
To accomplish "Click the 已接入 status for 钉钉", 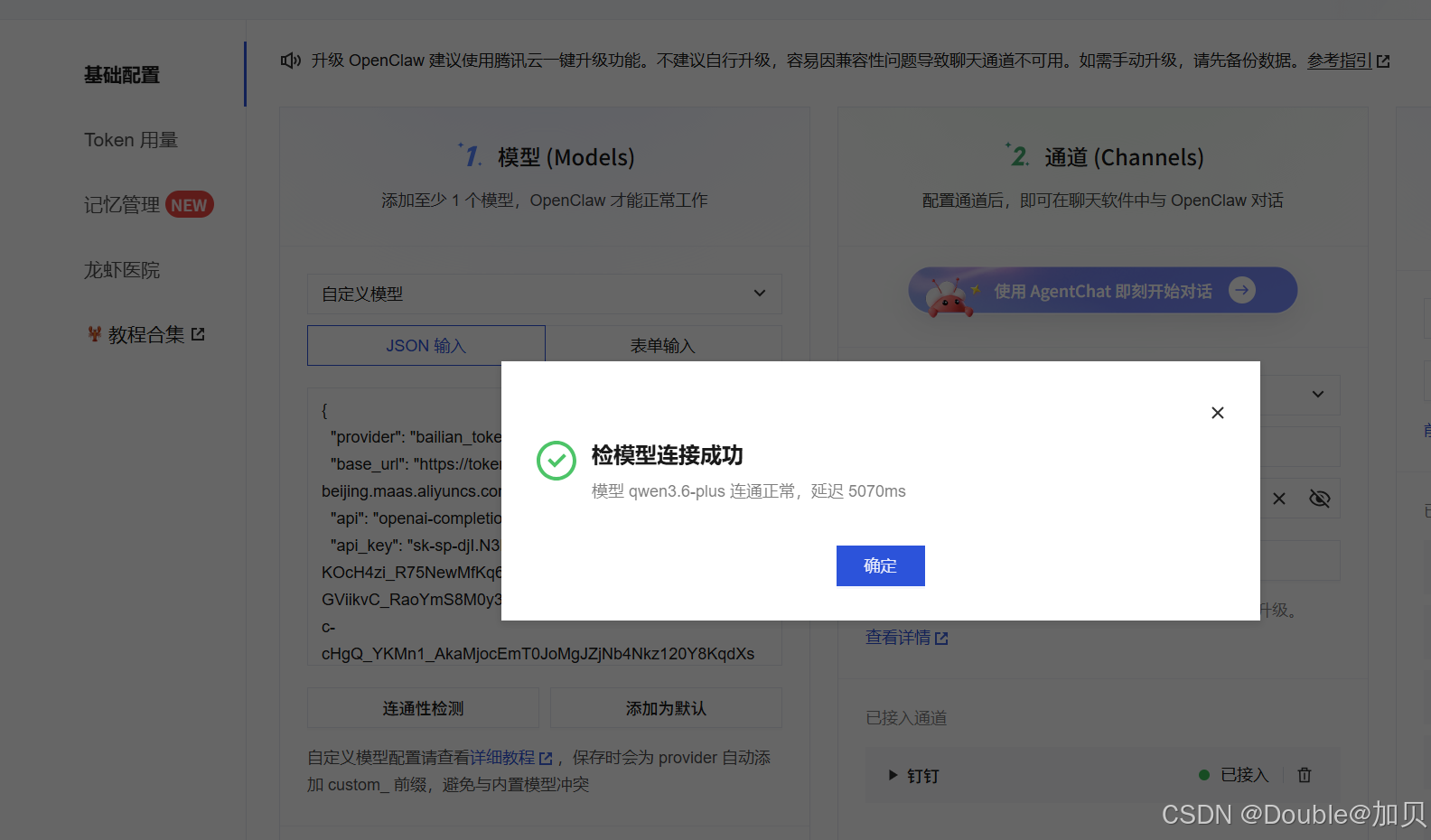I will pos(1234,775).
